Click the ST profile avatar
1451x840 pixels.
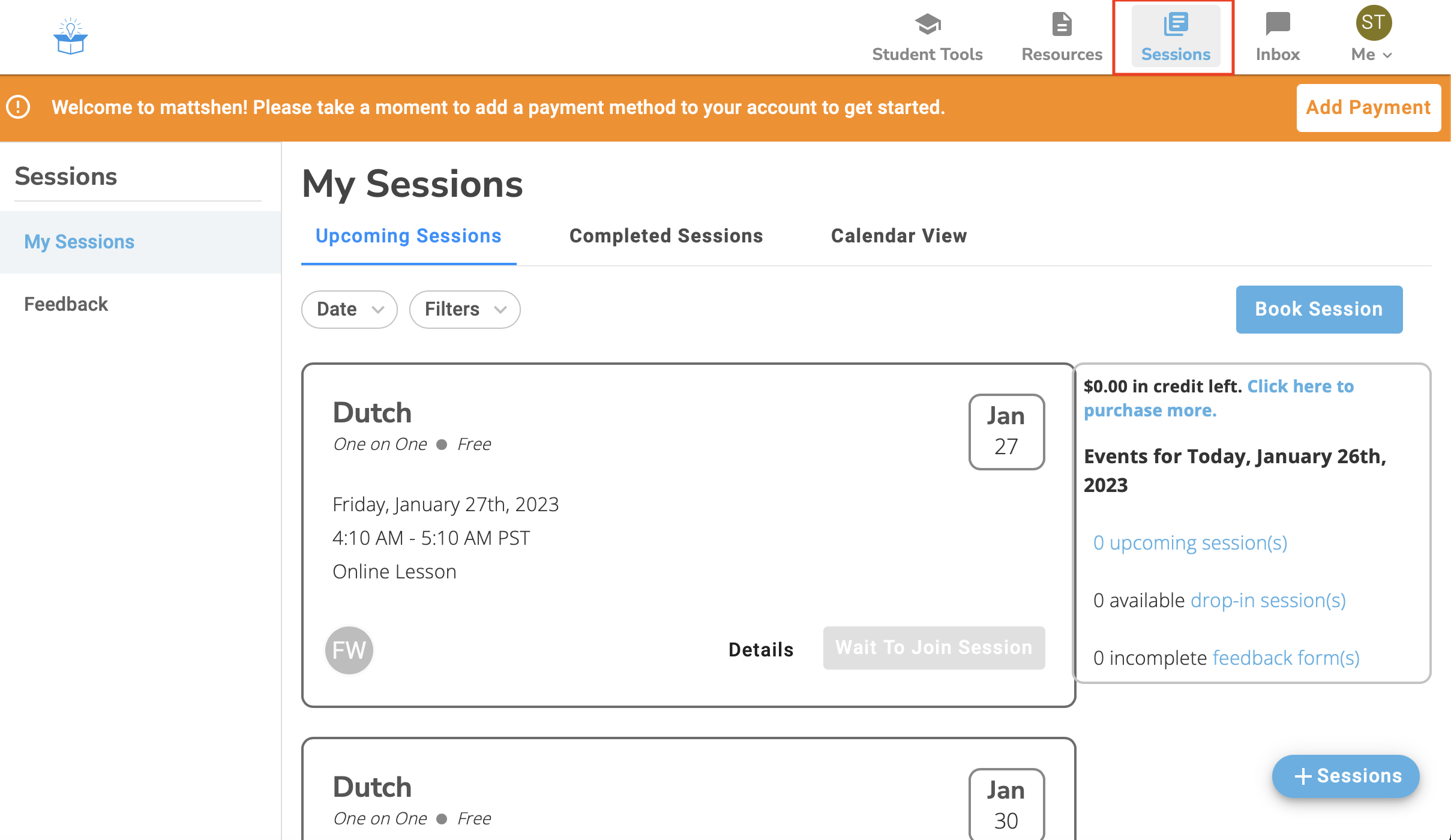click(1374, 23)
